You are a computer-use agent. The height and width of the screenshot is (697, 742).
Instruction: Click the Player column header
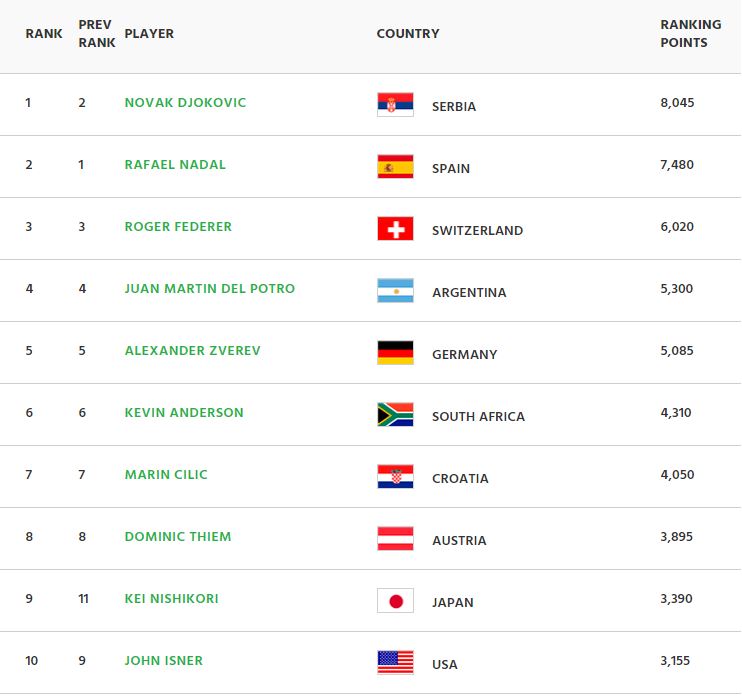click(x=149, y=34)
